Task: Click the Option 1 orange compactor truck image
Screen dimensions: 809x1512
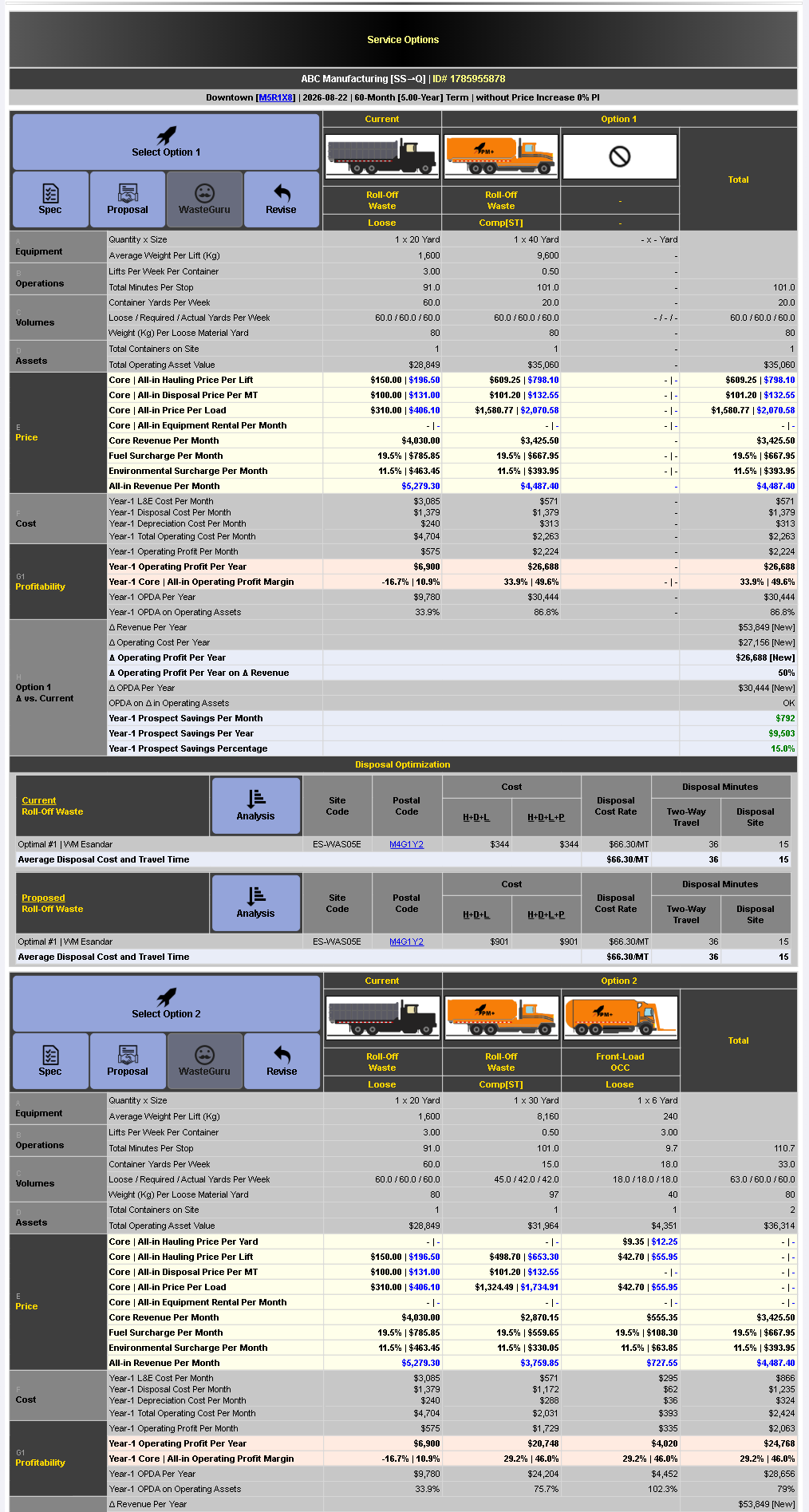Action: click(x=501, y=156)
